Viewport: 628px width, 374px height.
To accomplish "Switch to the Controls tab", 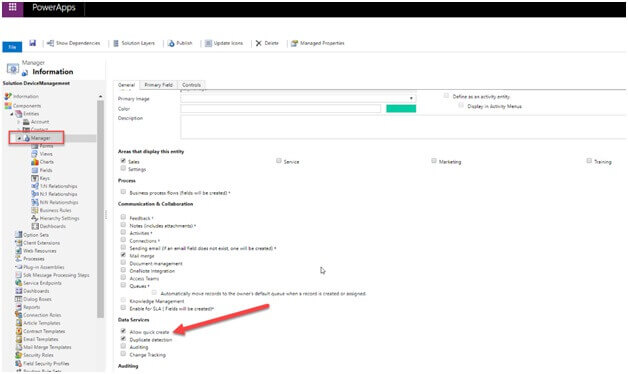I will point(191,85).
